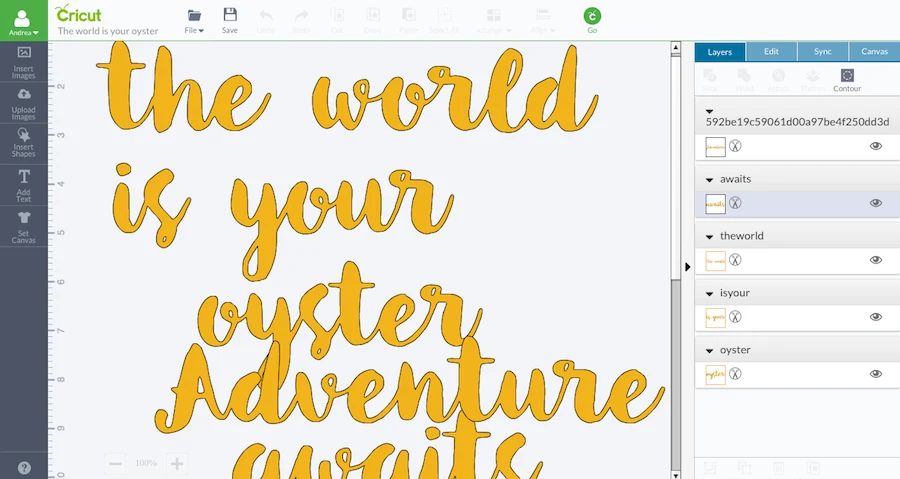The height and width of the screenshot is (479, 900).
Task: Click the project title 'The world is your oyster'
Action: coord(108,31)
